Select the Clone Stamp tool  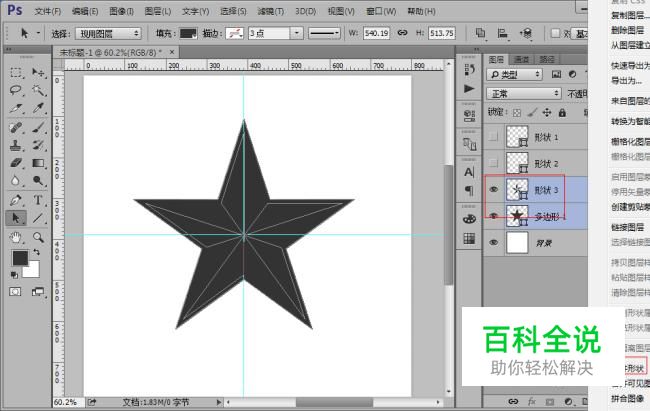tap(16, 145)
